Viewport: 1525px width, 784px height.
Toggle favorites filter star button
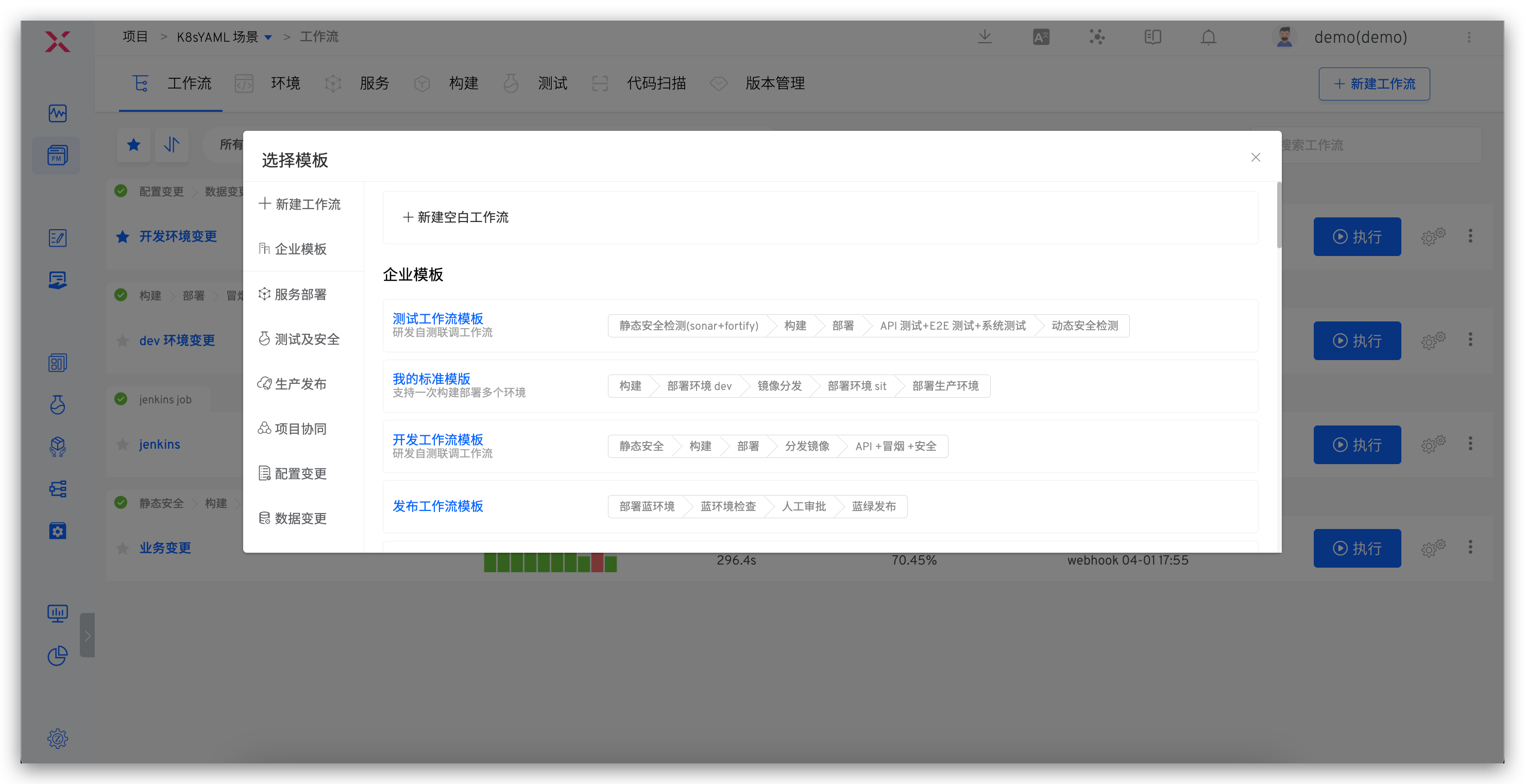[134, 144]
